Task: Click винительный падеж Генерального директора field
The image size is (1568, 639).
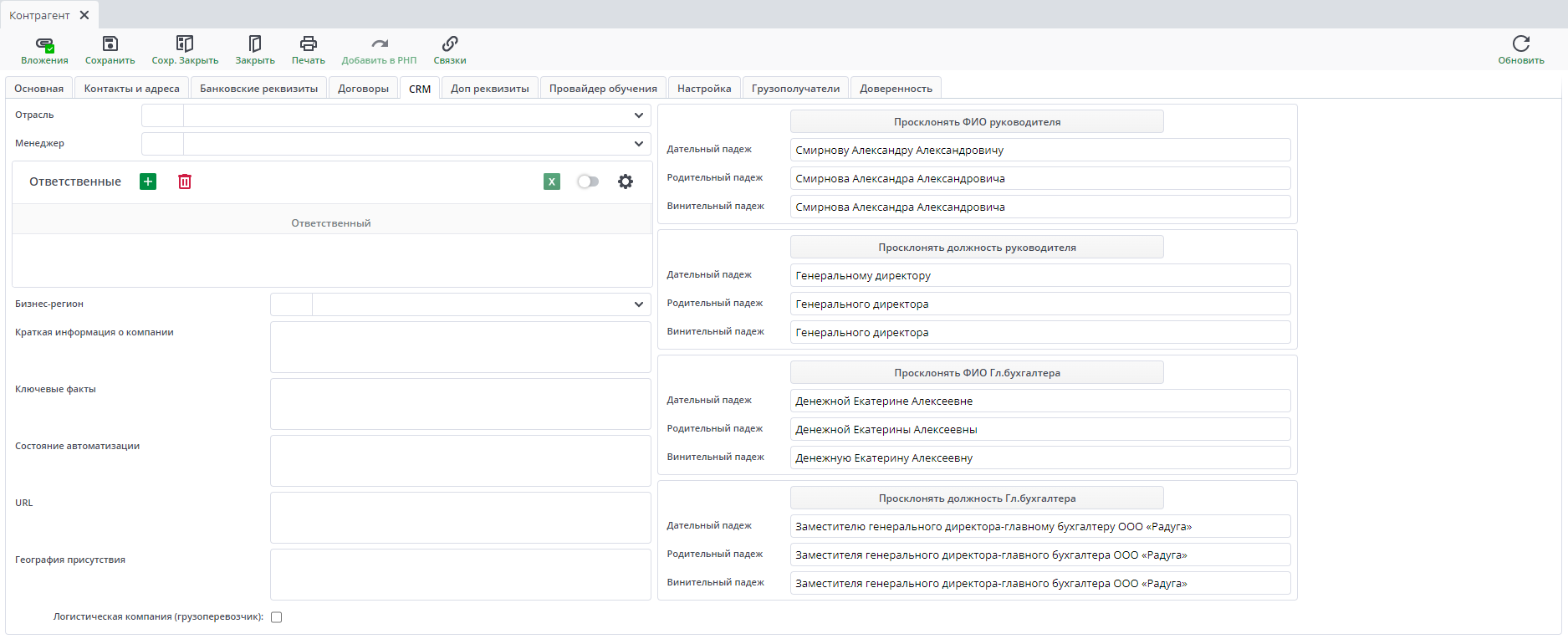Action: (1040, 333)
